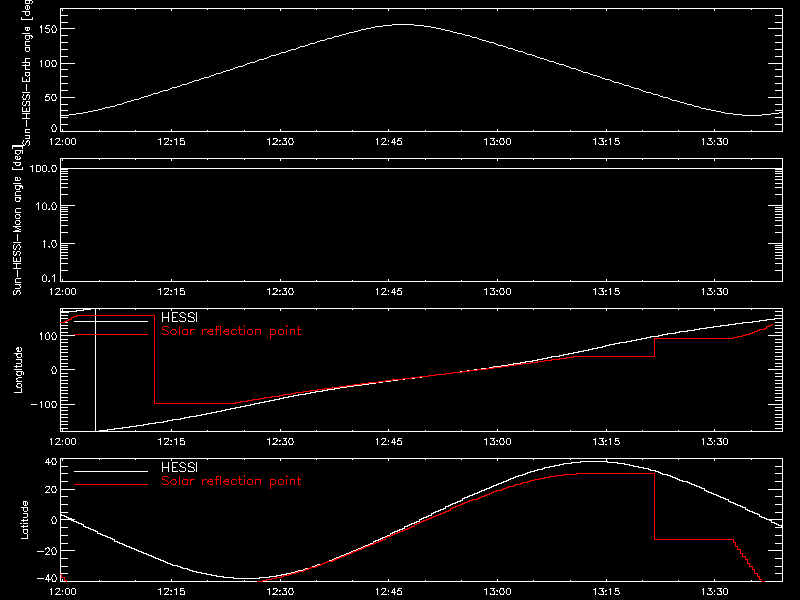800x600 pixels.
Task: Click red legend line in Longitude plot
Action: pyautogui.click(x=111, y=335)
